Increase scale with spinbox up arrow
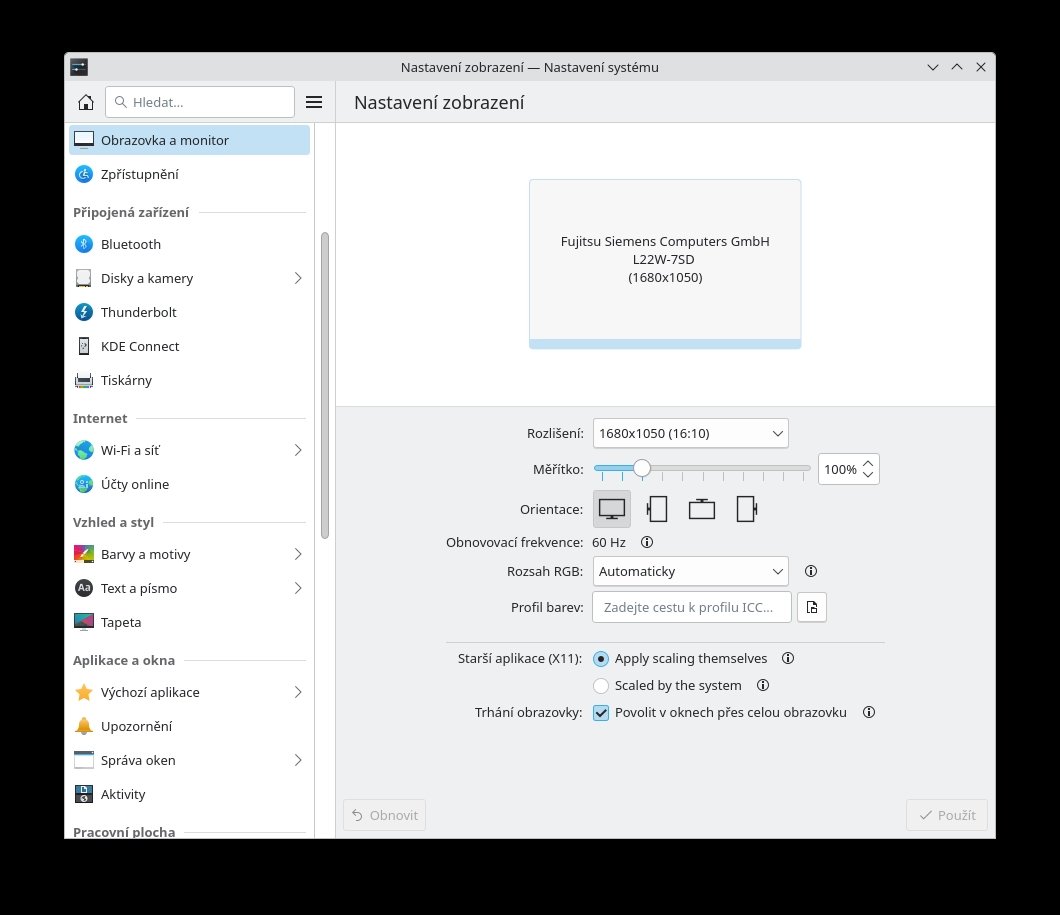This screenshot has height=915, width=1060. [x=868, y=464]
